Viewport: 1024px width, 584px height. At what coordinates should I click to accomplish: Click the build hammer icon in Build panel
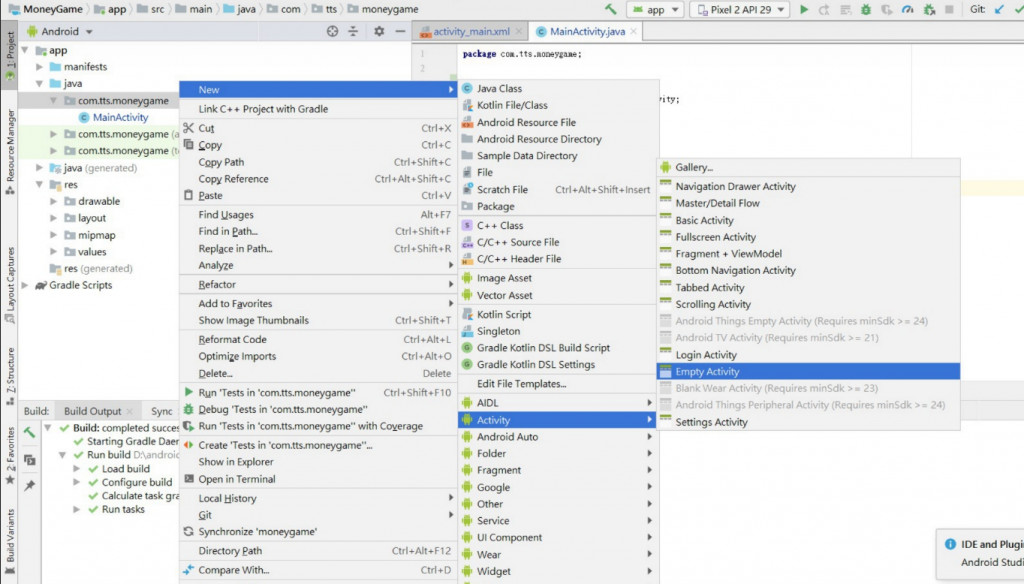pos(29,432)
